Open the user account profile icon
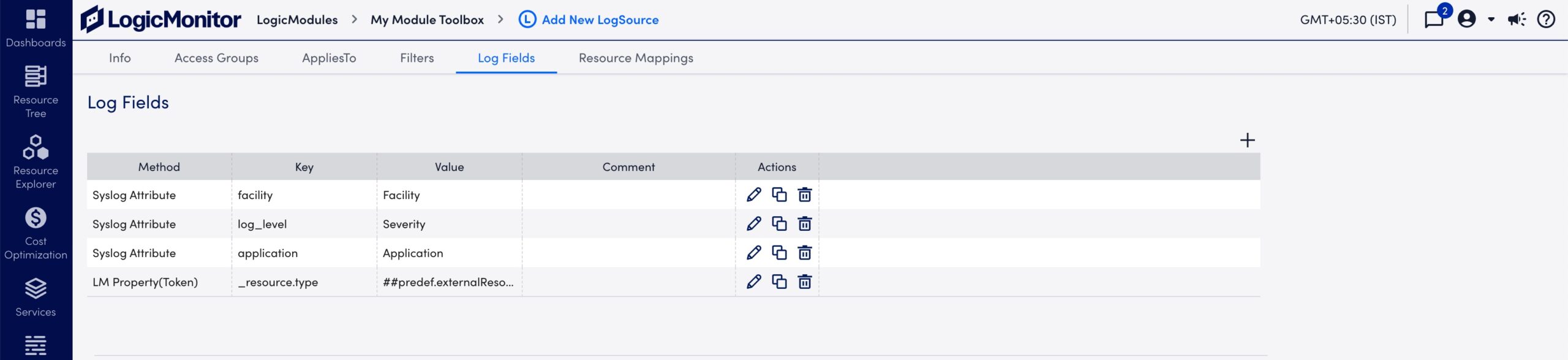The height and width of the screenshot is (360, 1568). 1466,19
